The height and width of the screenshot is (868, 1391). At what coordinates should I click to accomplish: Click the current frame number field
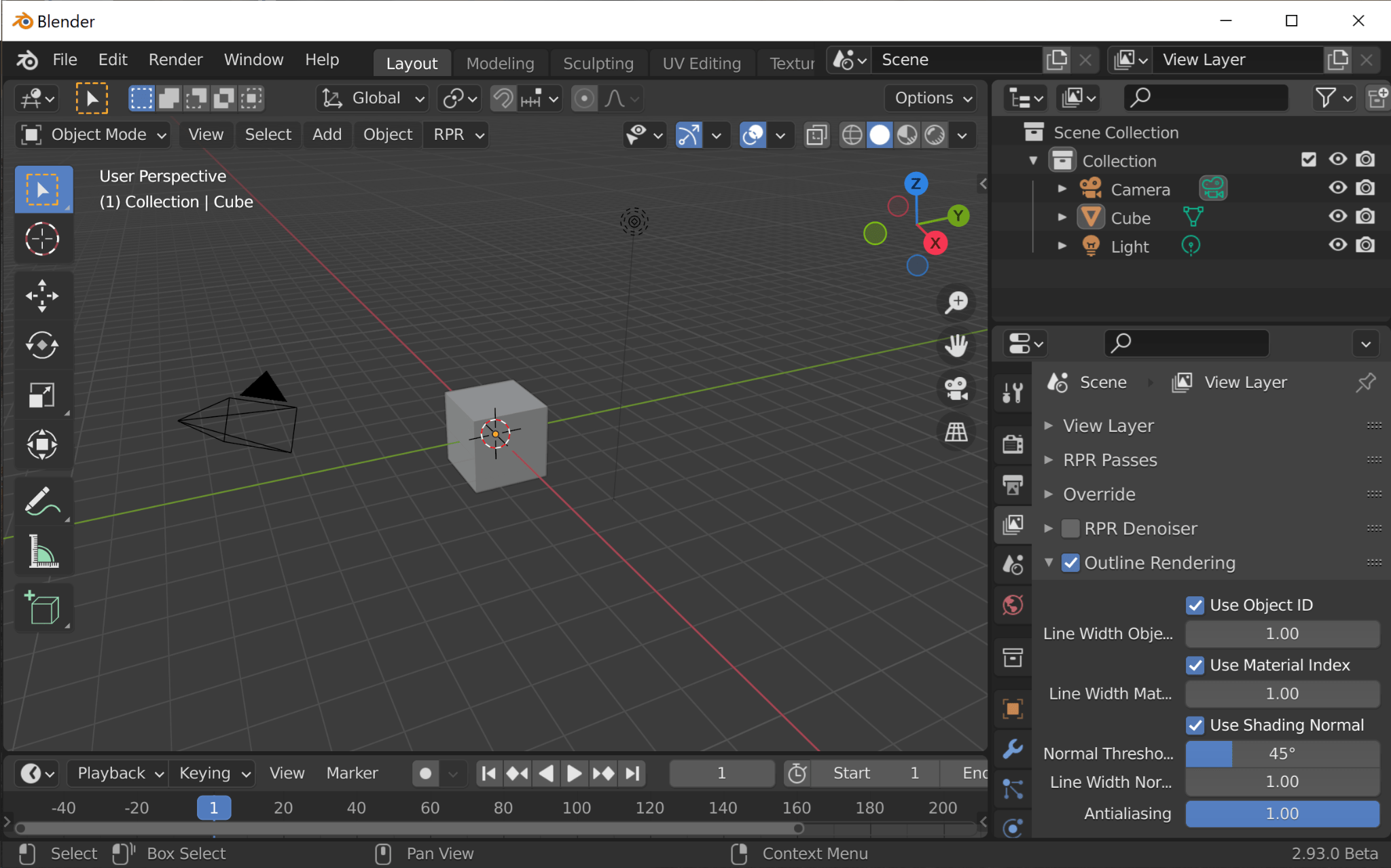[721, 773]
